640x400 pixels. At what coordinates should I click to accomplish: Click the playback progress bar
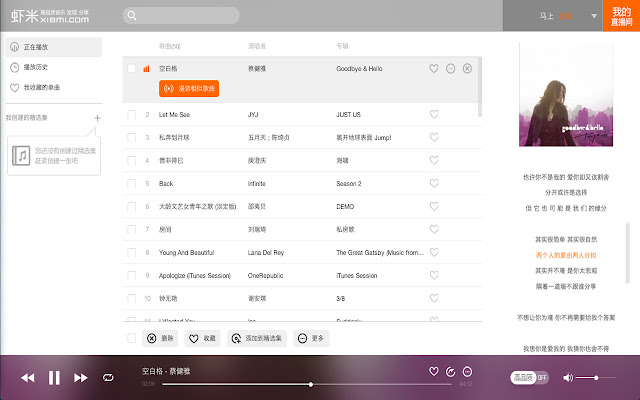(x=307, y=384)
